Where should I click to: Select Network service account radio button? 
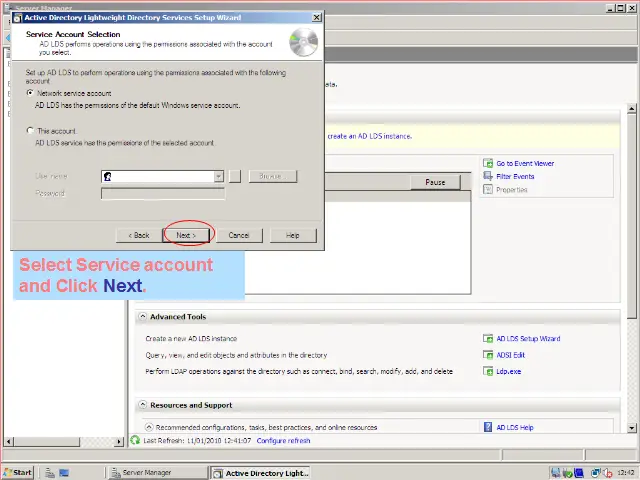coord(30,93)
